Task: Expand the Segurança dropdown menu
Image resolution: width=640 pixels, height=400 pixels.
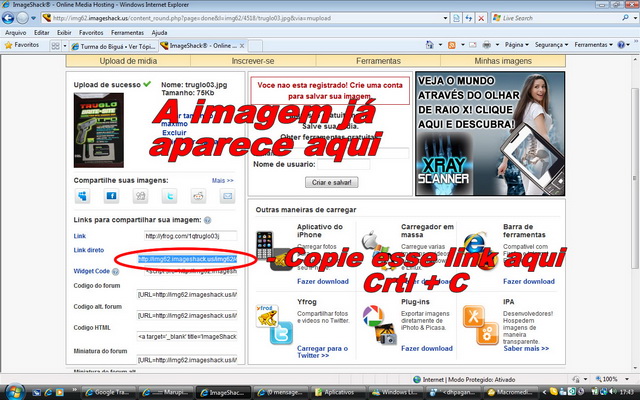Action: click(x=551, y=45)
